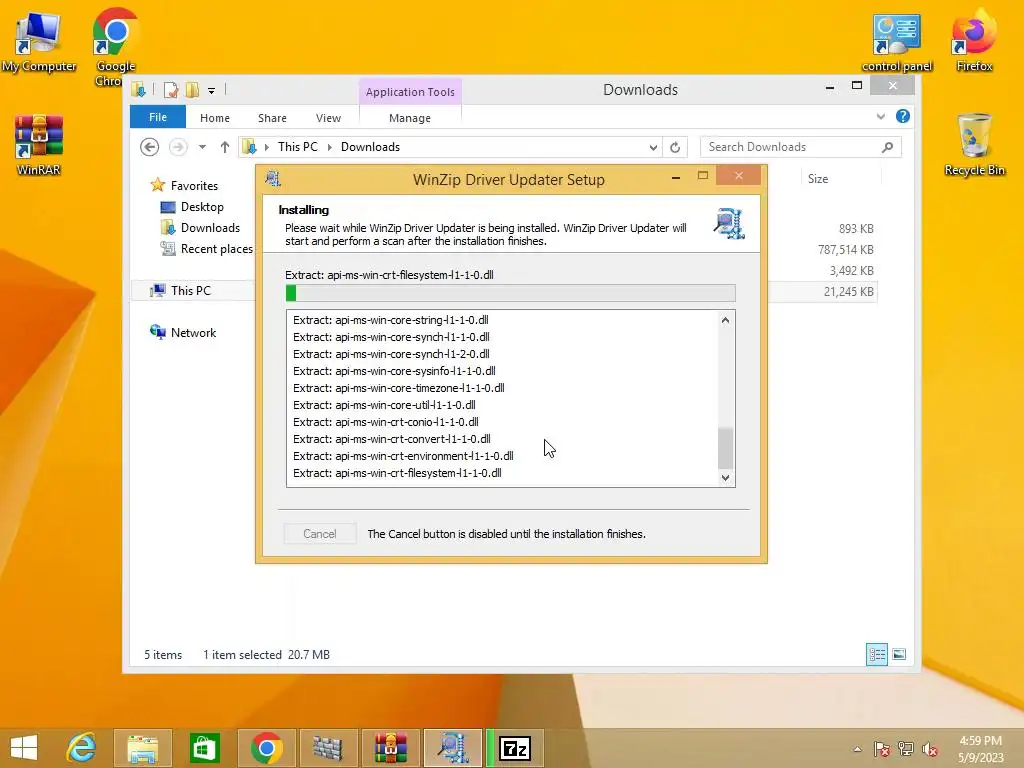Image resolution: width=1024 pixels, height=768 pixels.
Task: Click the log scroll up arrow
Action: click(725, 320)
